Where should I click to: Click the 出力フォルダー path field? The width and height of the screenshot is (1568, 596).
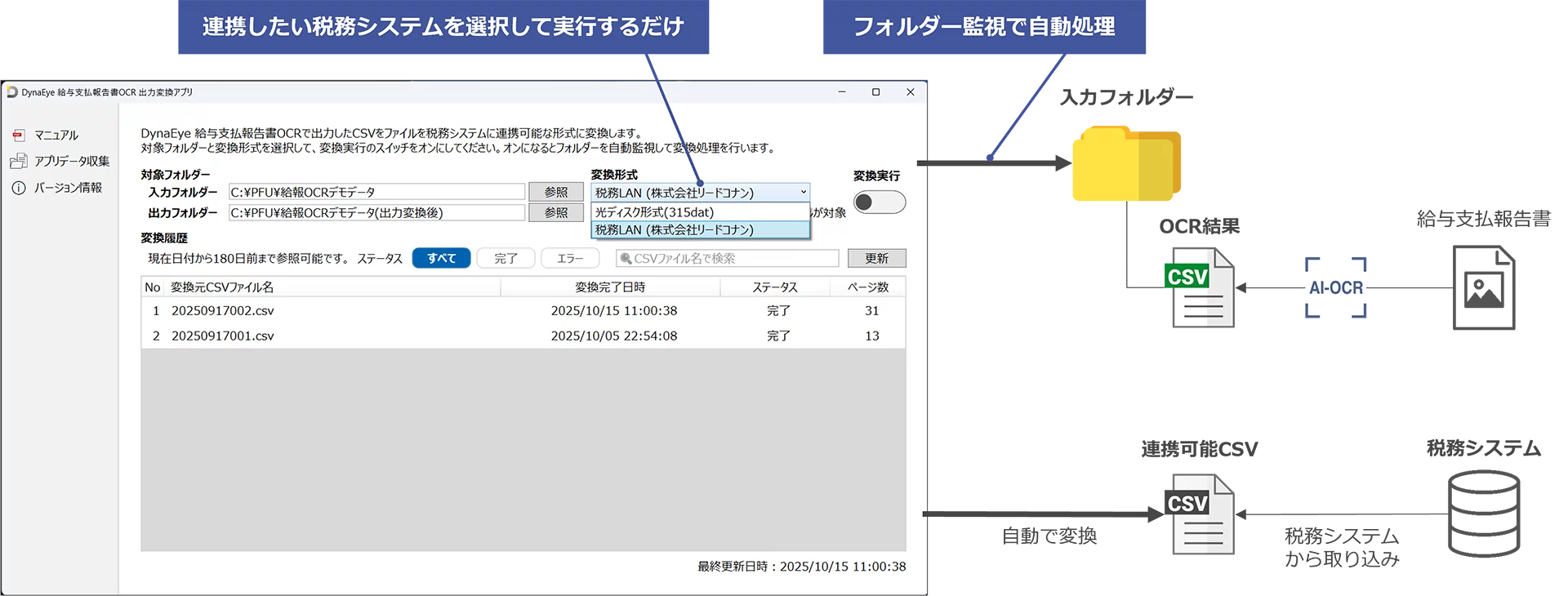coord(376,213)
